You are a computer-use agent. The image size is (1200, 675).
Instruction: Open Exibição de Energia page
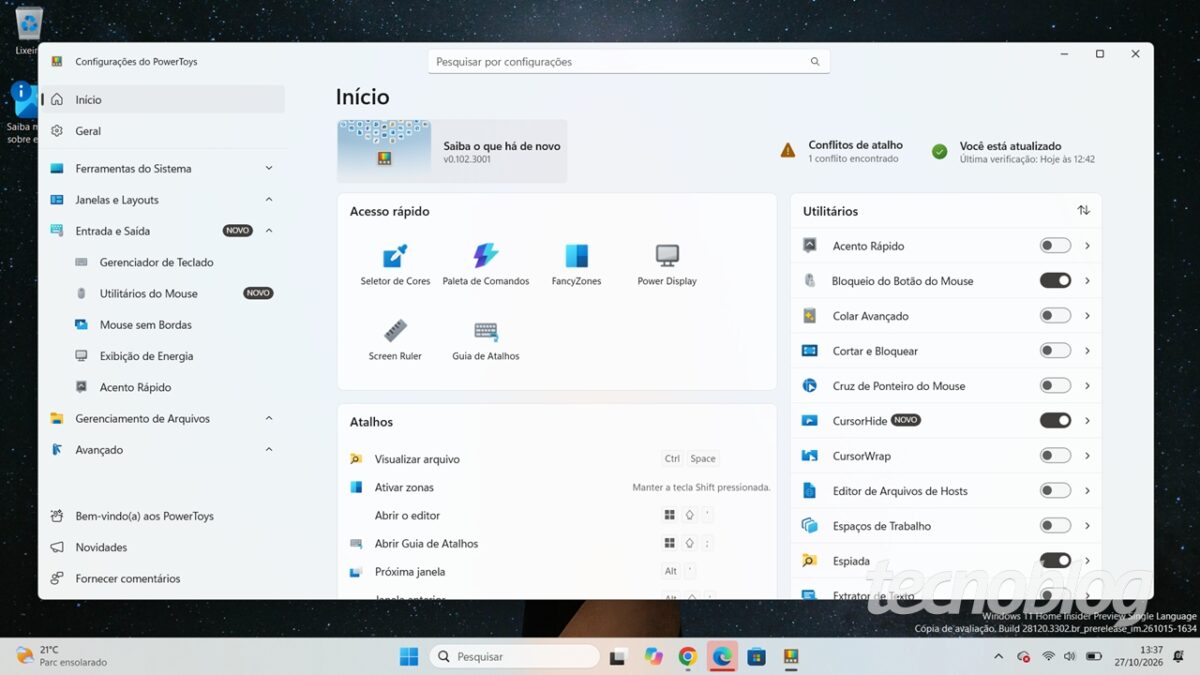click(x=165, y=356)
